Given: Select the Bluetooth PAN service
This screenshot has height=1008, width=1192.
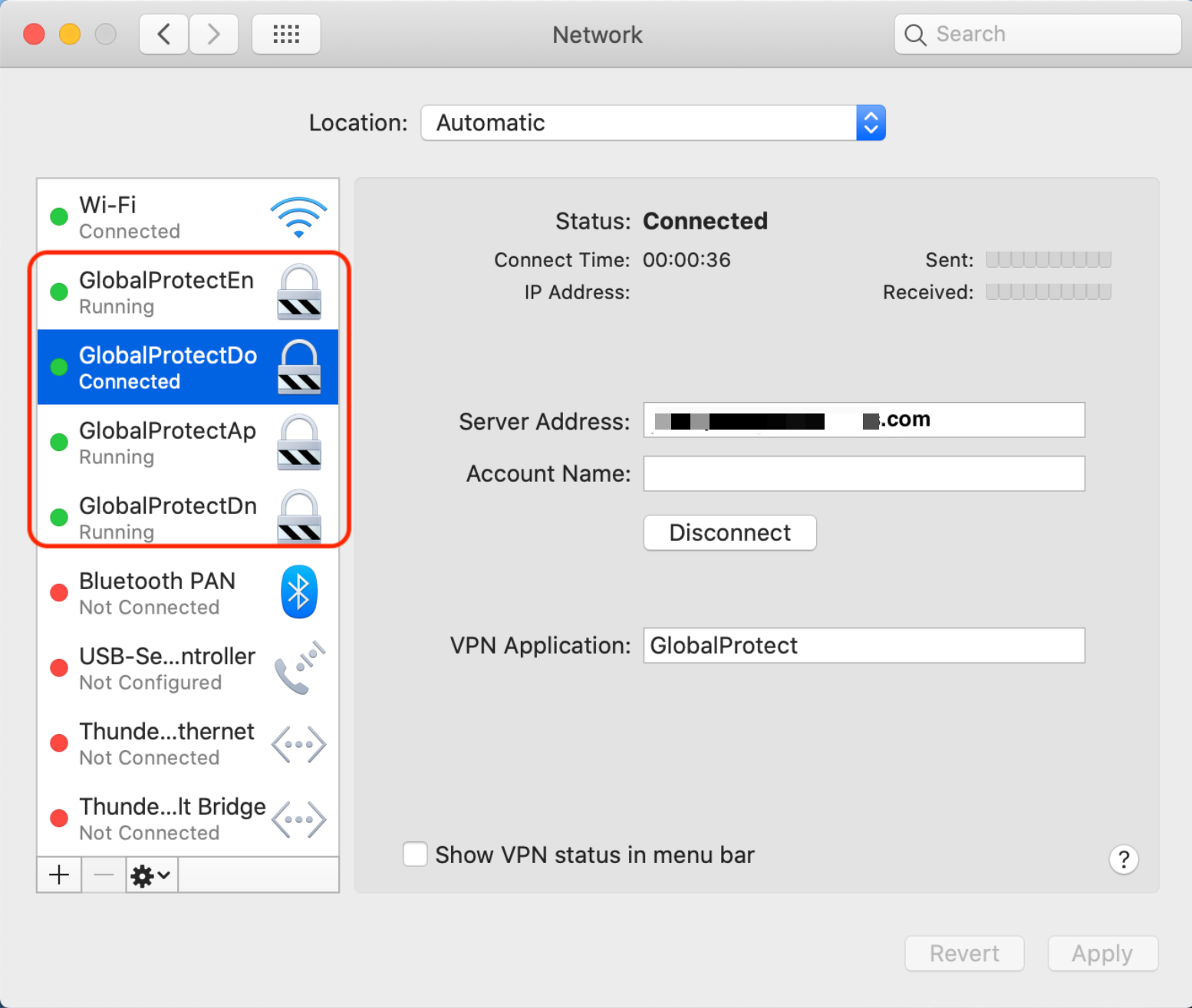Looking at the screenshot, I should pos(188,593).
